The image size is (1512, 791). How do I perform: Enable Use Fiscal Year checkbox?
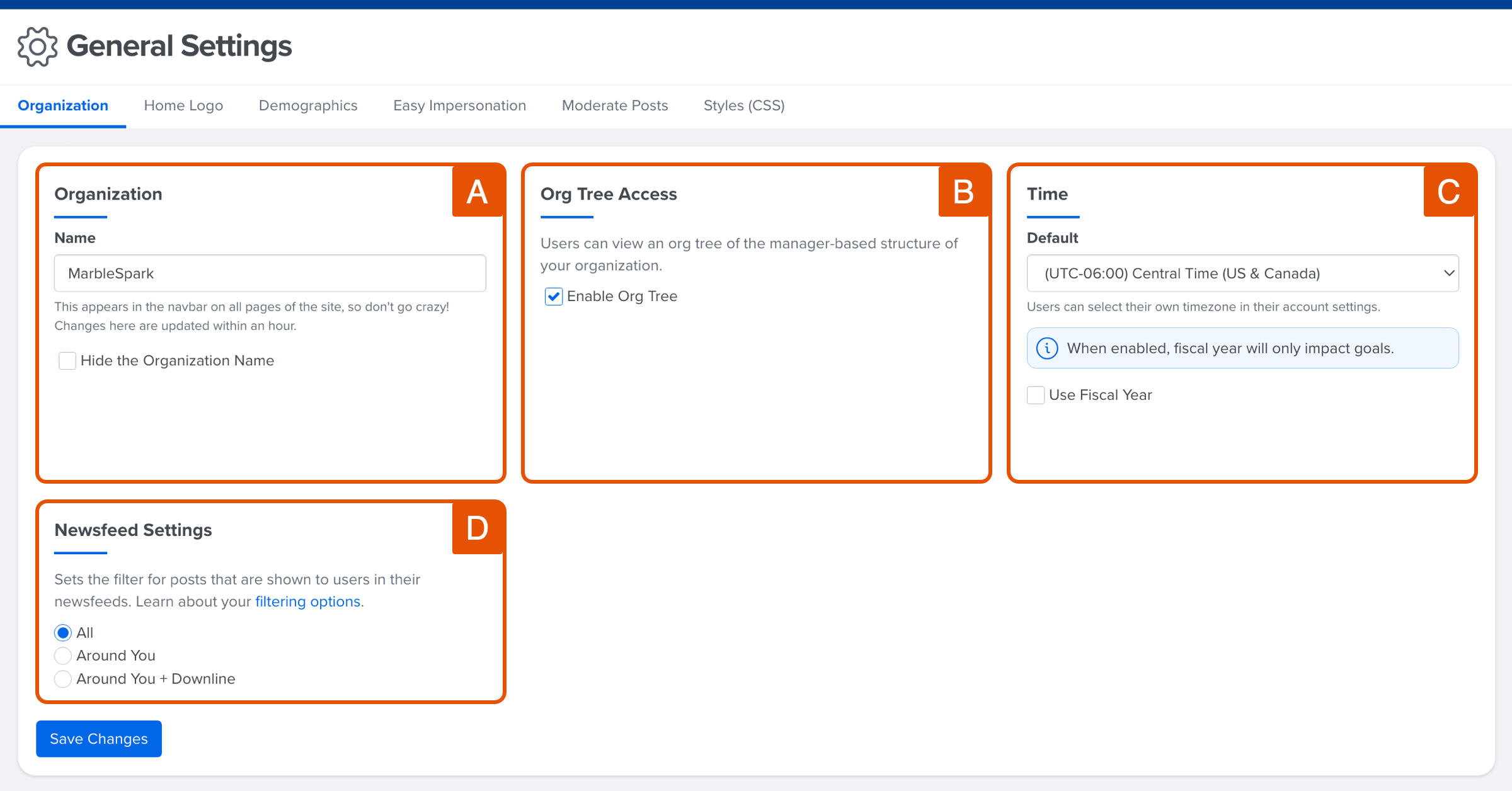click(x=1036, y=396)
